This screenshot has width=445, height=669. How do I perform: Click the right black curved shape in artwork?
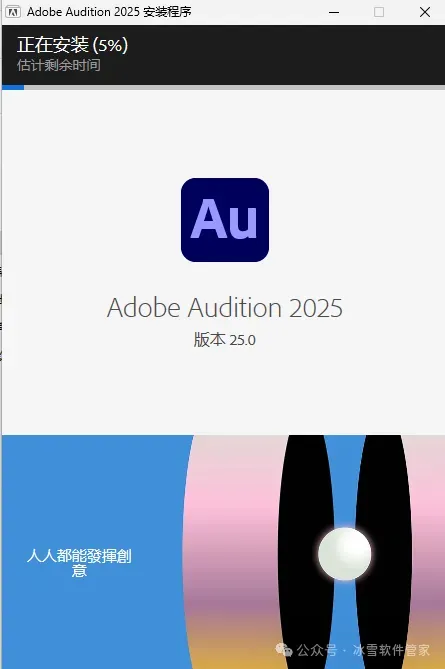(383, 552)
